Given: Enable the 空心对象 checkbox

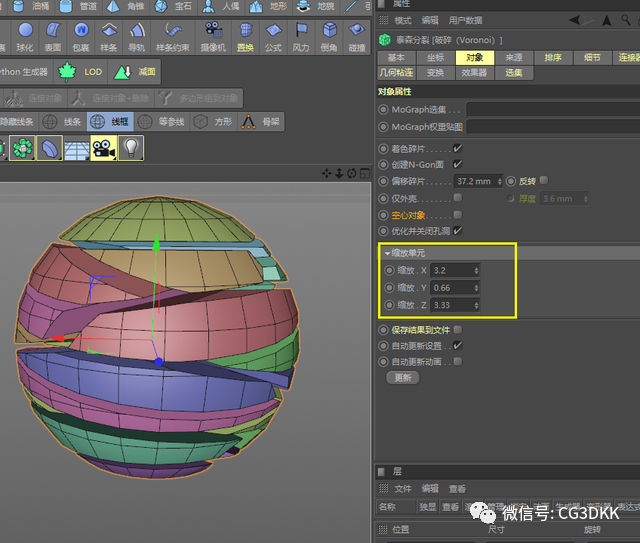Looking at the screenshot, I should 458,215.
